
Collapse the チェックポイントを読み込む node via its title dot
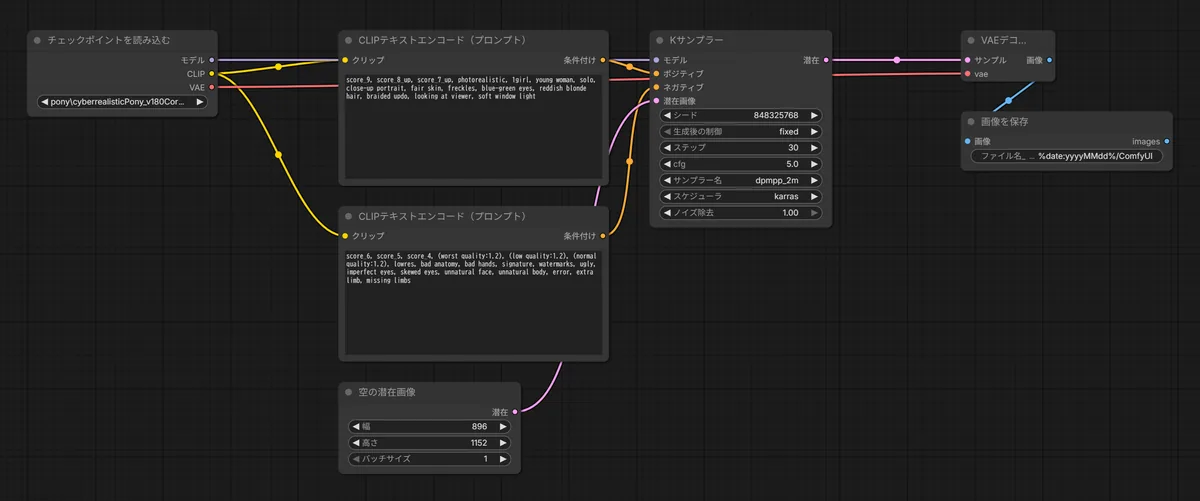pos(37,41)
